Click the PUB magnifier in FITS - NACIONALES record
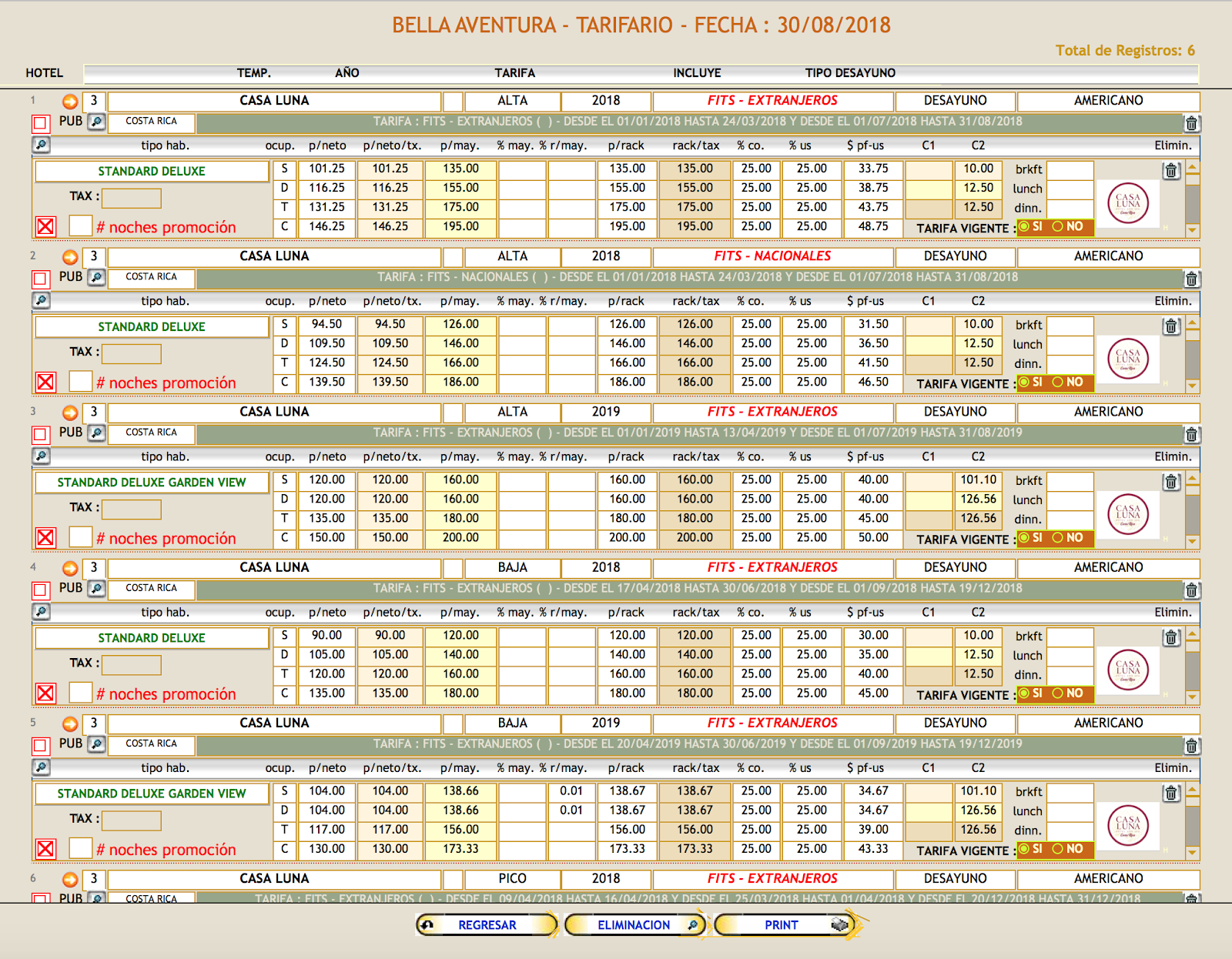Screen dimensions: 1232x959 tap(96, 277)
